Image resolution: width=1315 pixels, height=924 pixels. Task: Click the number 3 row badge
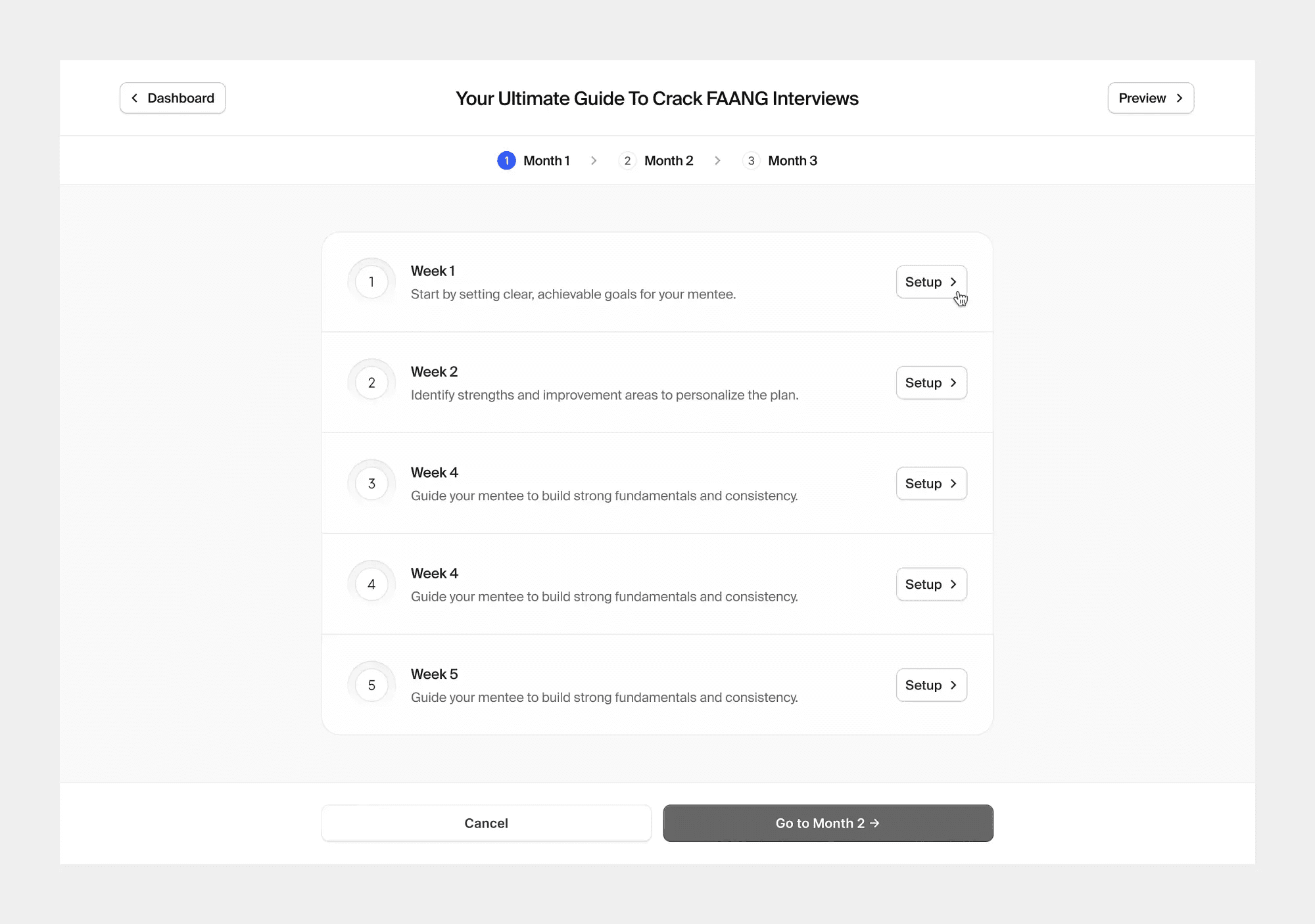371,484
